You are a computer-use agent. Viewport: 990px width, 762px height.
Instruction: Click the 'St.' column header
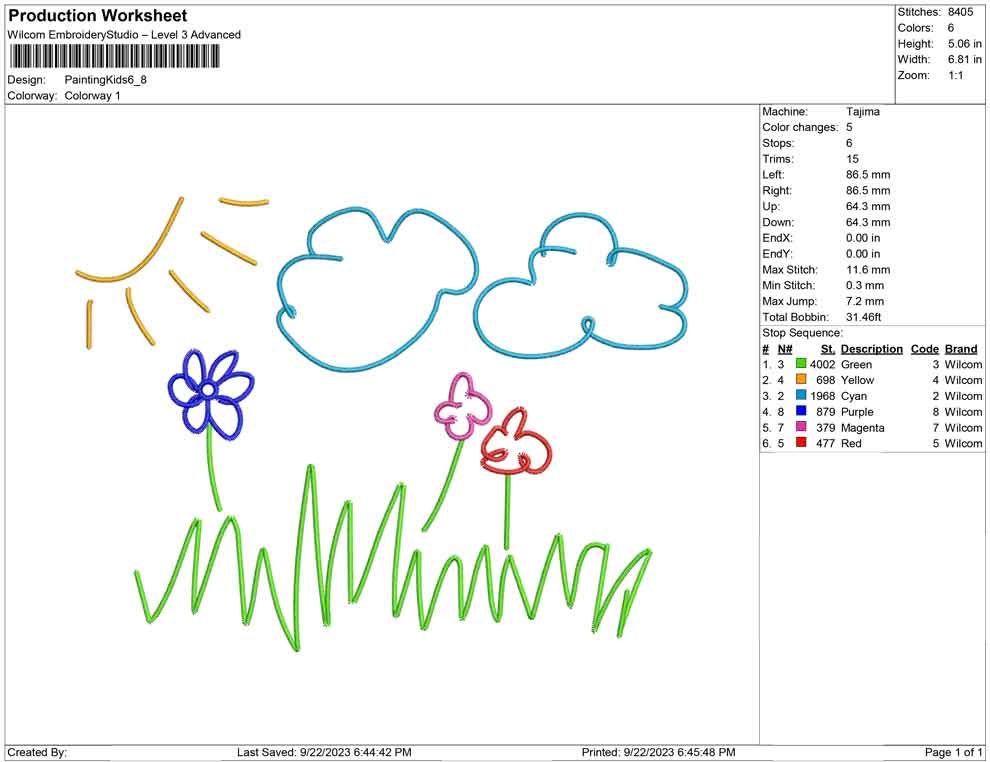coord(828,348)
